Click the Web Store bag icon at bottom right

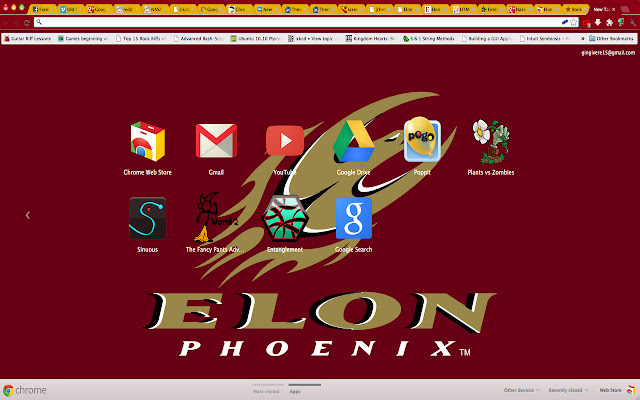point(631,390)
